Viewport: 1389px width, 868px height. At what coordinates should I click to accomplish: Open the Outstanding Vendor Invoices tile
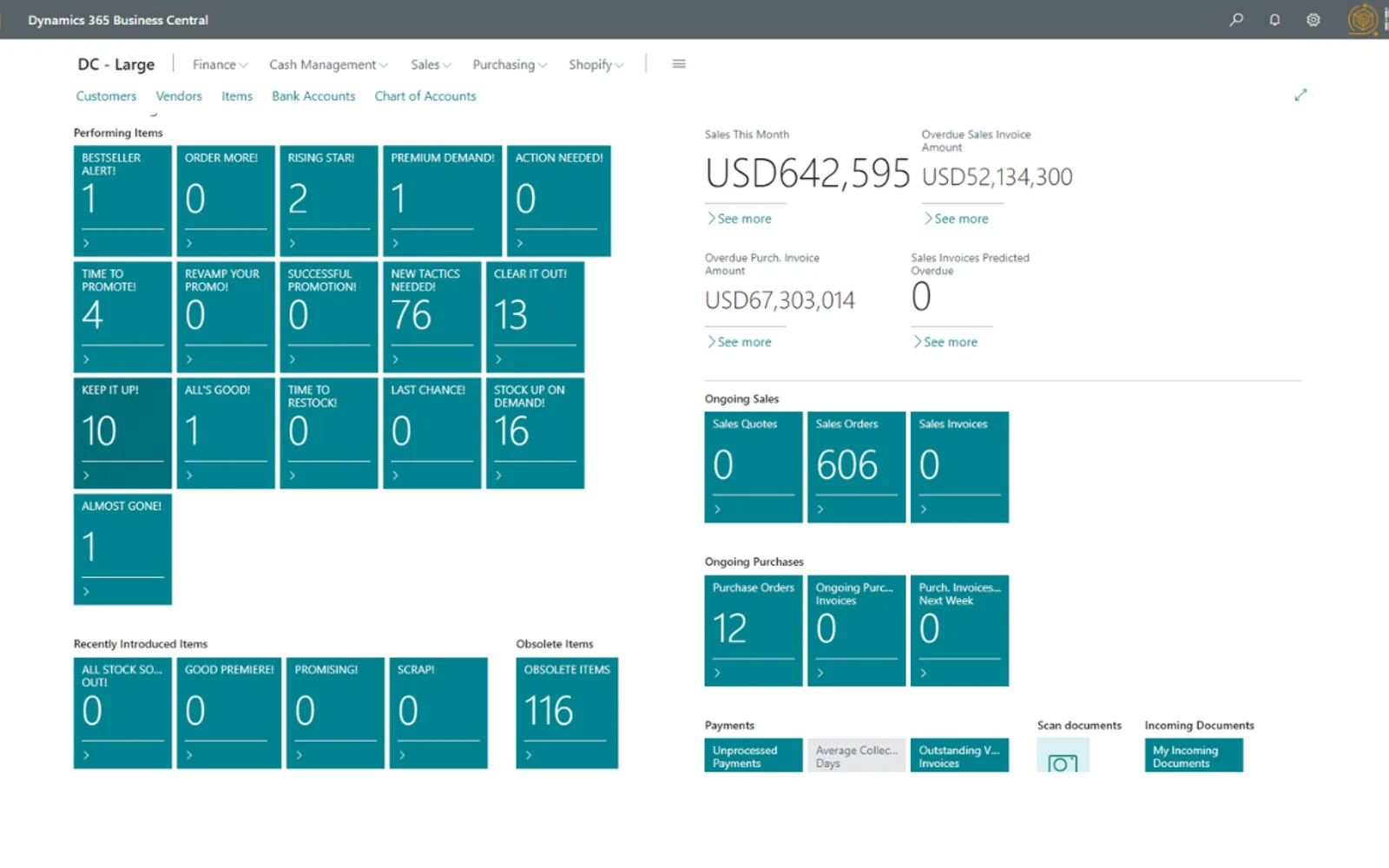(959, 755)
